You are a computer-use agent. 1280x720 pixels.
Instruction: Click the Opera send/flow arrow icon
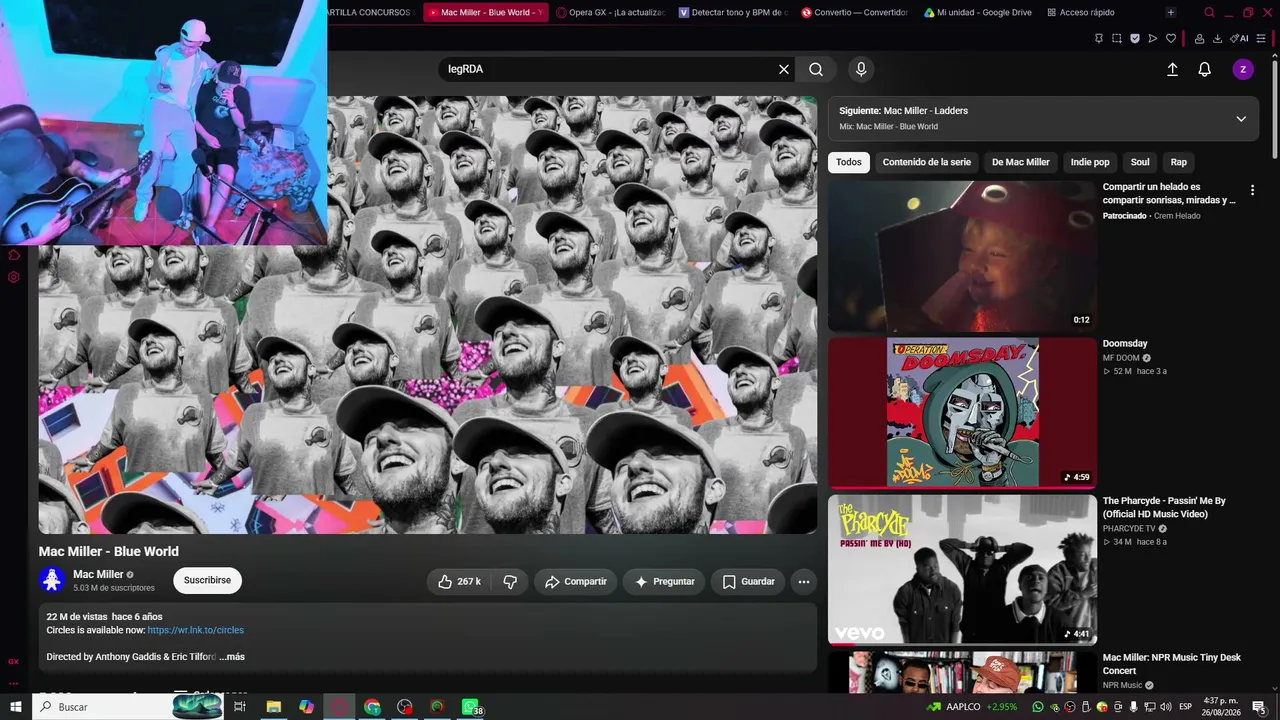1153,38
